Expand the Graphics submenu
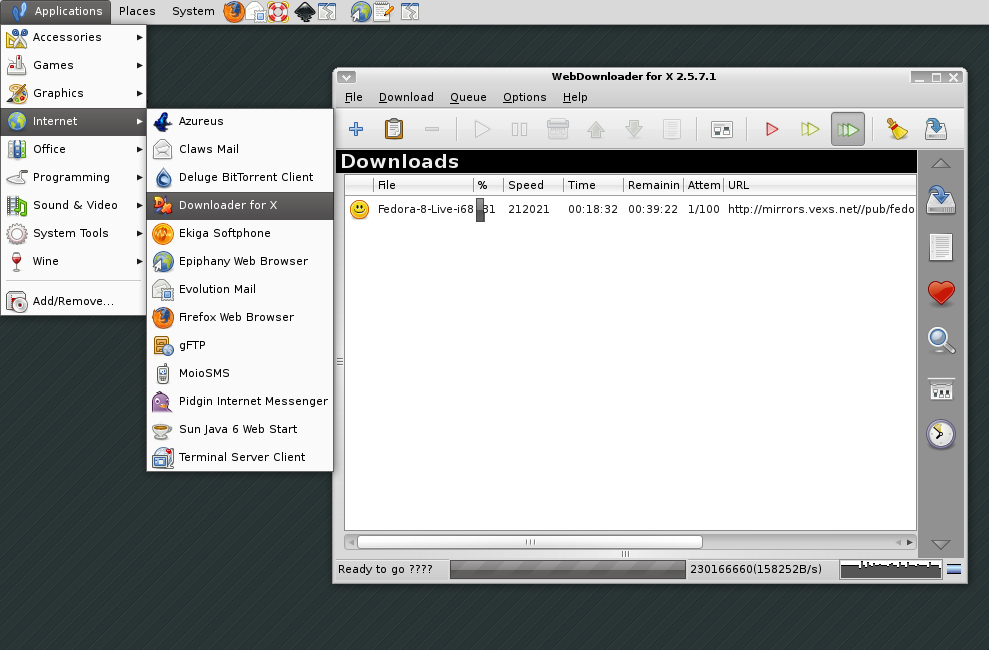This screenshot has width=989, height=650. coord(73,93)
